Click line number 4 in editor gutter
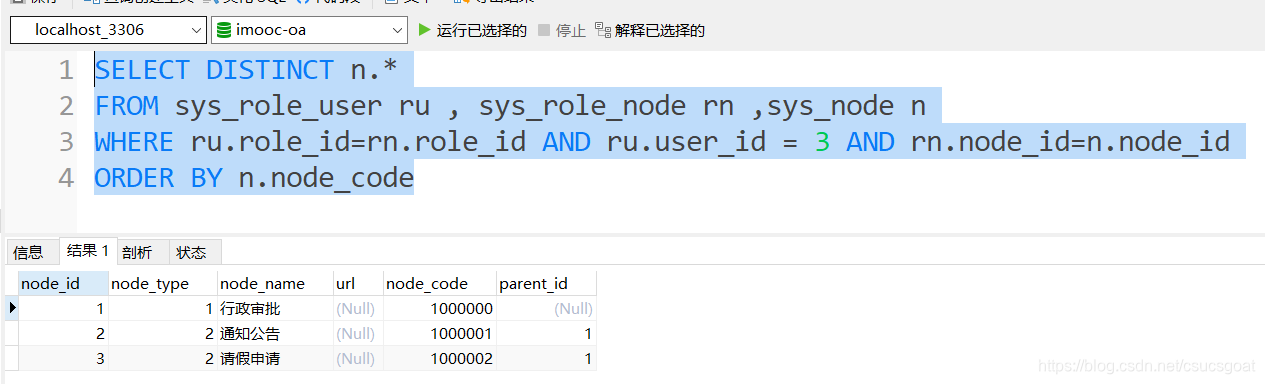The image size is (1265, 384). [66, 178]
